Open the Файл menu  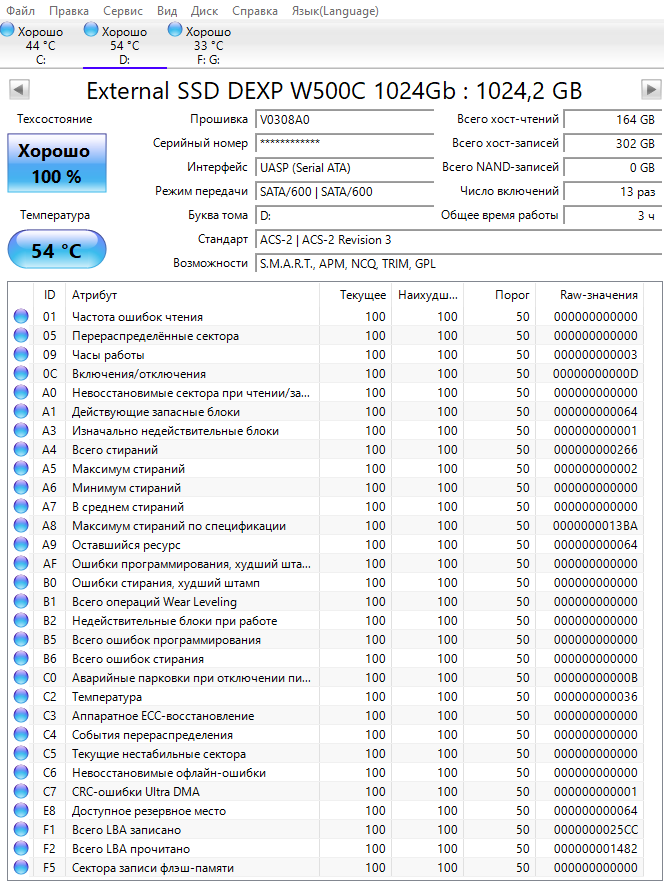tap(20, 11)
